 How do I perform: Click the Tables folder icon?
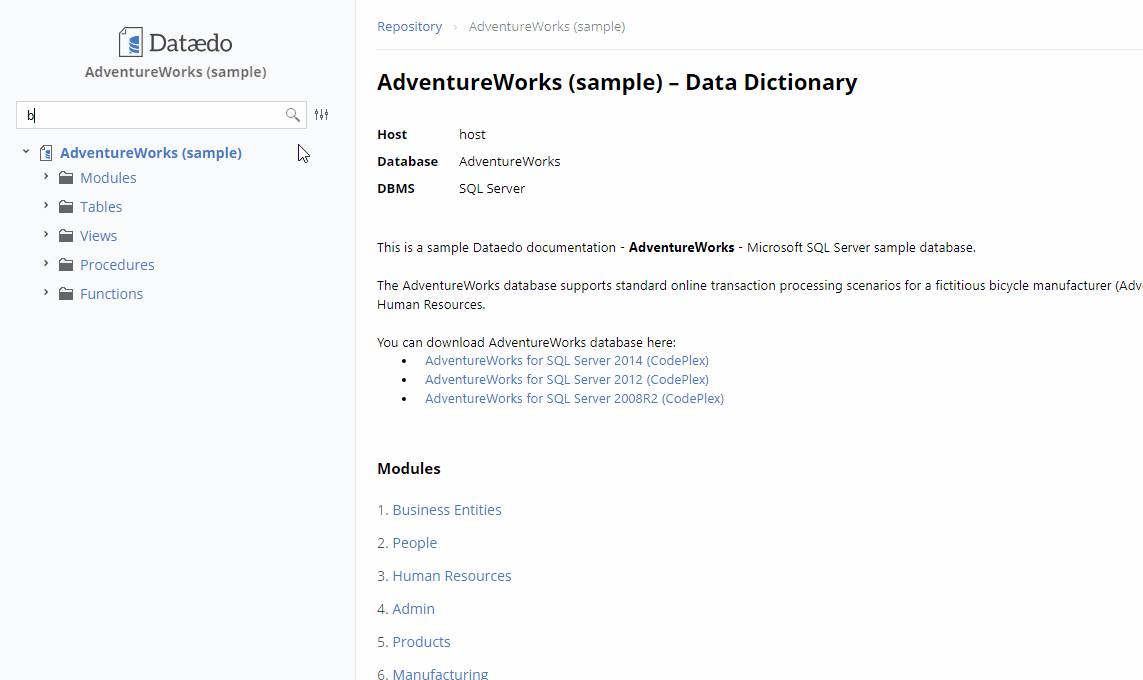pos(66,207)
